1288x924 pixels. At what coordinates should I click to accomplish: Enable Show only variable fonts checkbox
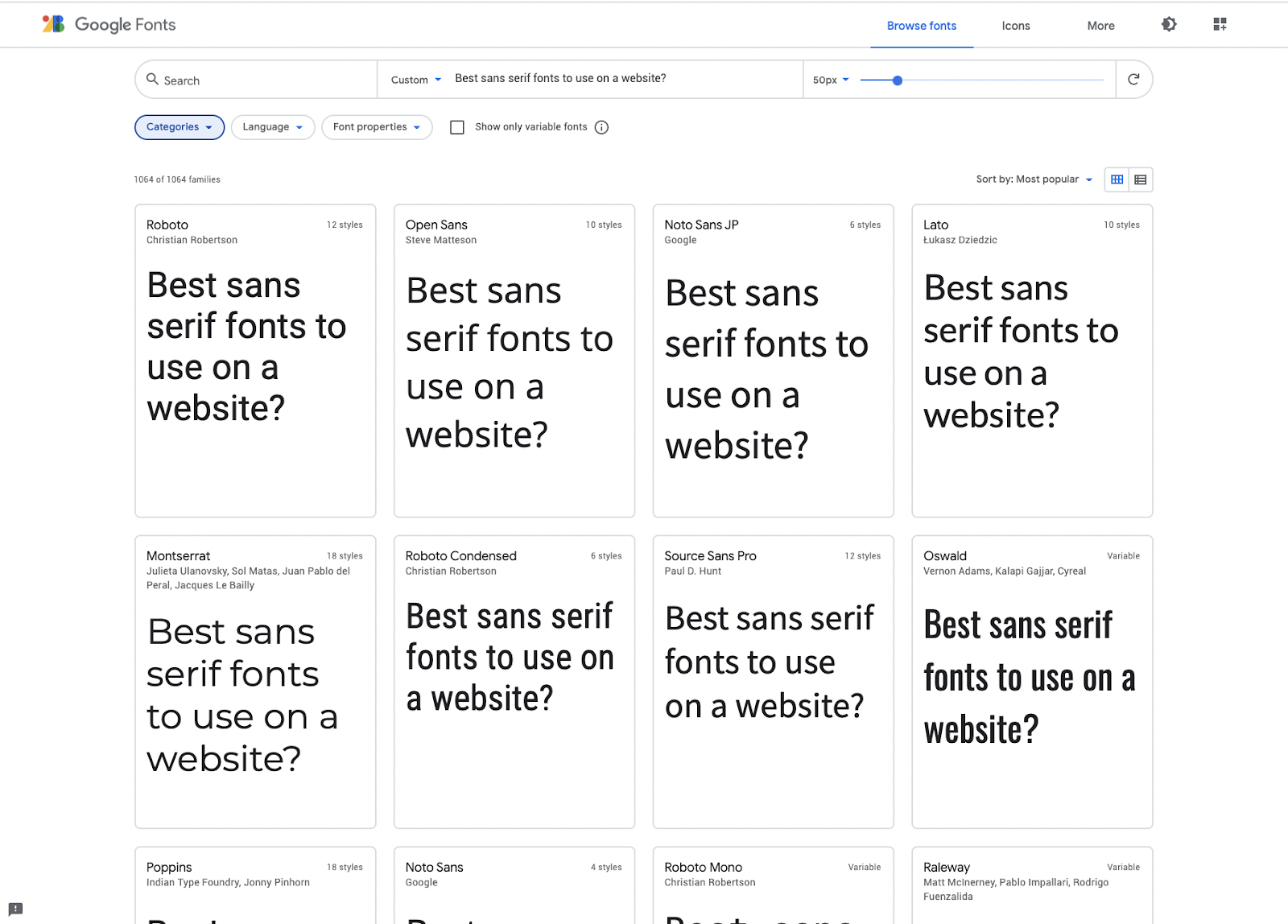[x=457, y=127]
